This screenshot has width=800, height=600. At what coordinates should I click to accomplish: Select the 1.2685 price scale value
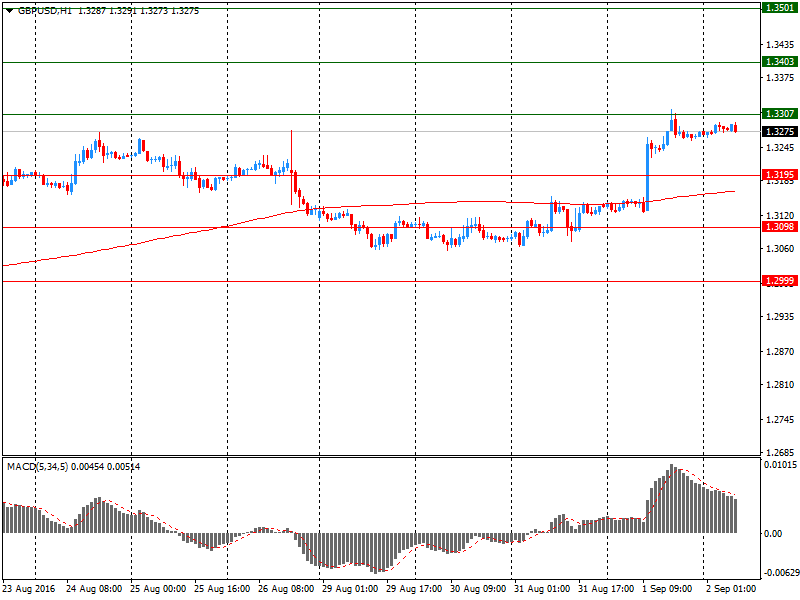point(780,453)
